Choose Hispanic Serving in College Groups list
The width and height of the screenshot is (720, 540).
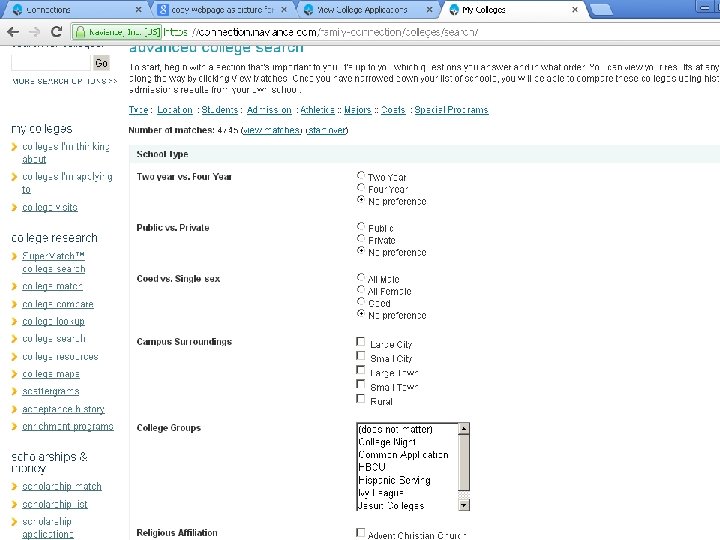click(408, 480)
